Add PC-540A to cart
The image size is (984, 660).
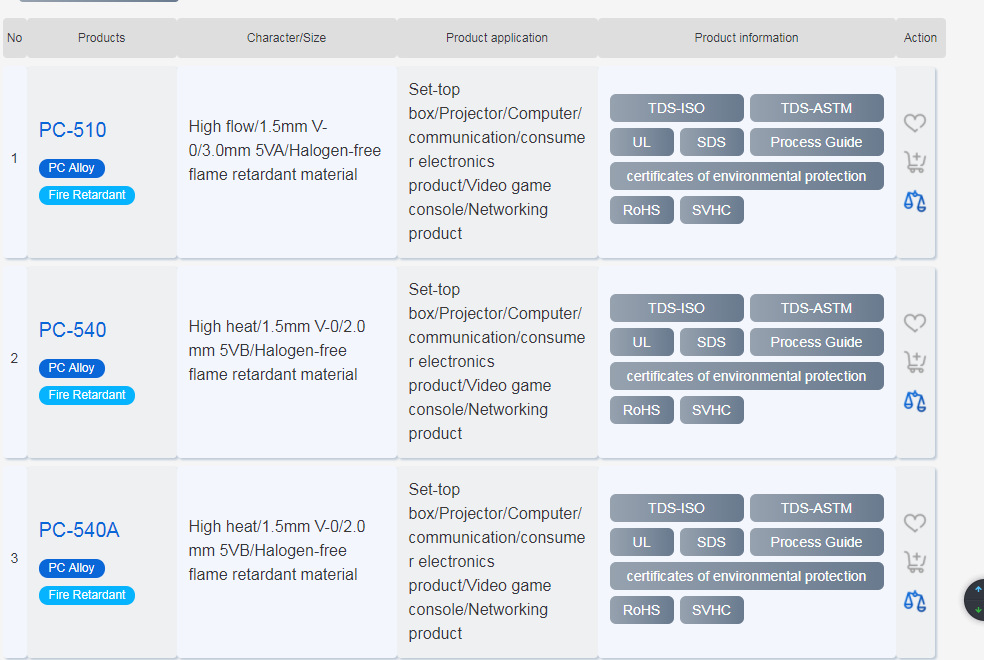click(915, 562)
